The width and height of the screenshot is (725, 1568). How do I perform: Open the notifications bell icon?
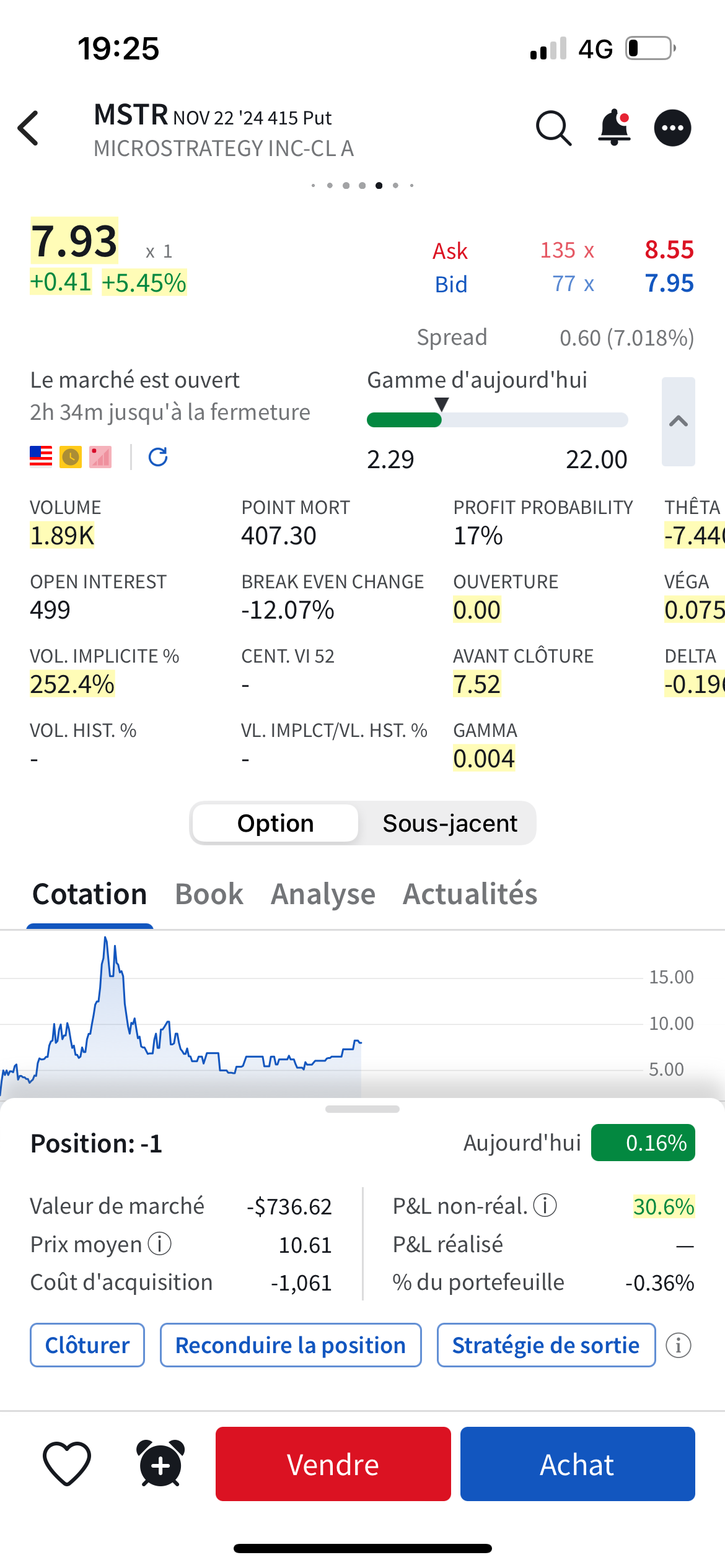tap(614, 128)
